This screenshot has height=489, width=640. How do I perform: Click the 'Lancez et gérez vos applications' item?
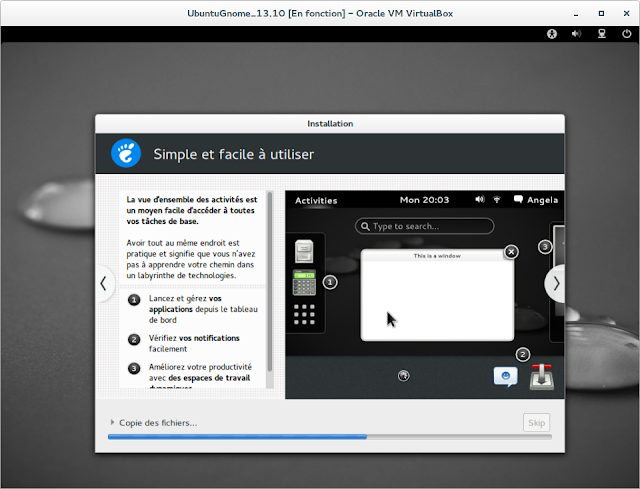point(203,309)
